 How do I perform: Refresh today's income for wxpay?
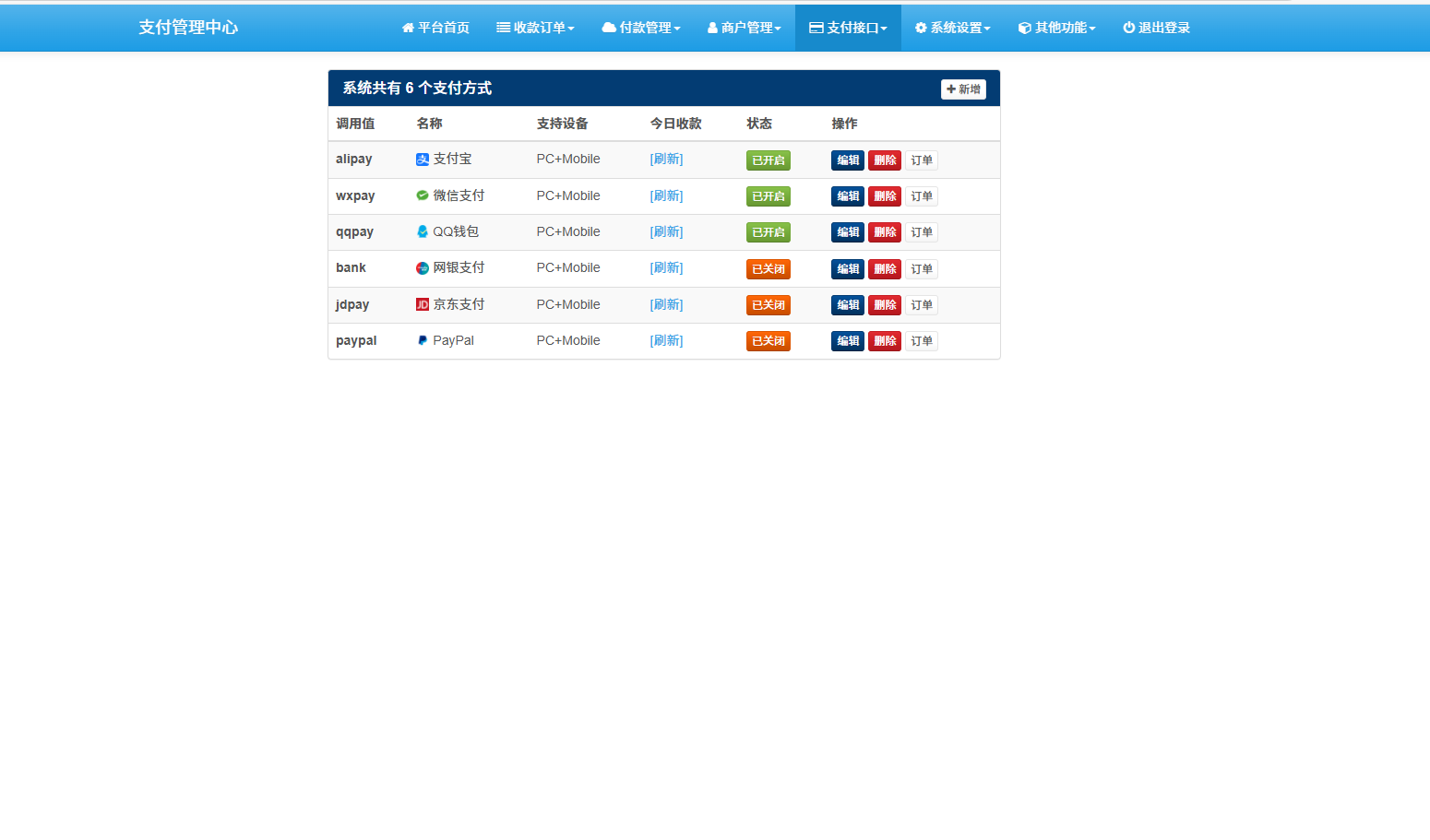tap(666, 195)
